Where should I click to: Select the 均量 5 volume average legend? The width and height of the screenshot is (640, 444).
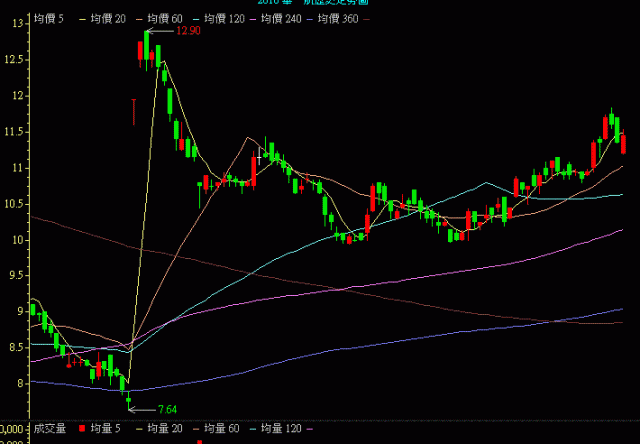click(x=105, y=428)
